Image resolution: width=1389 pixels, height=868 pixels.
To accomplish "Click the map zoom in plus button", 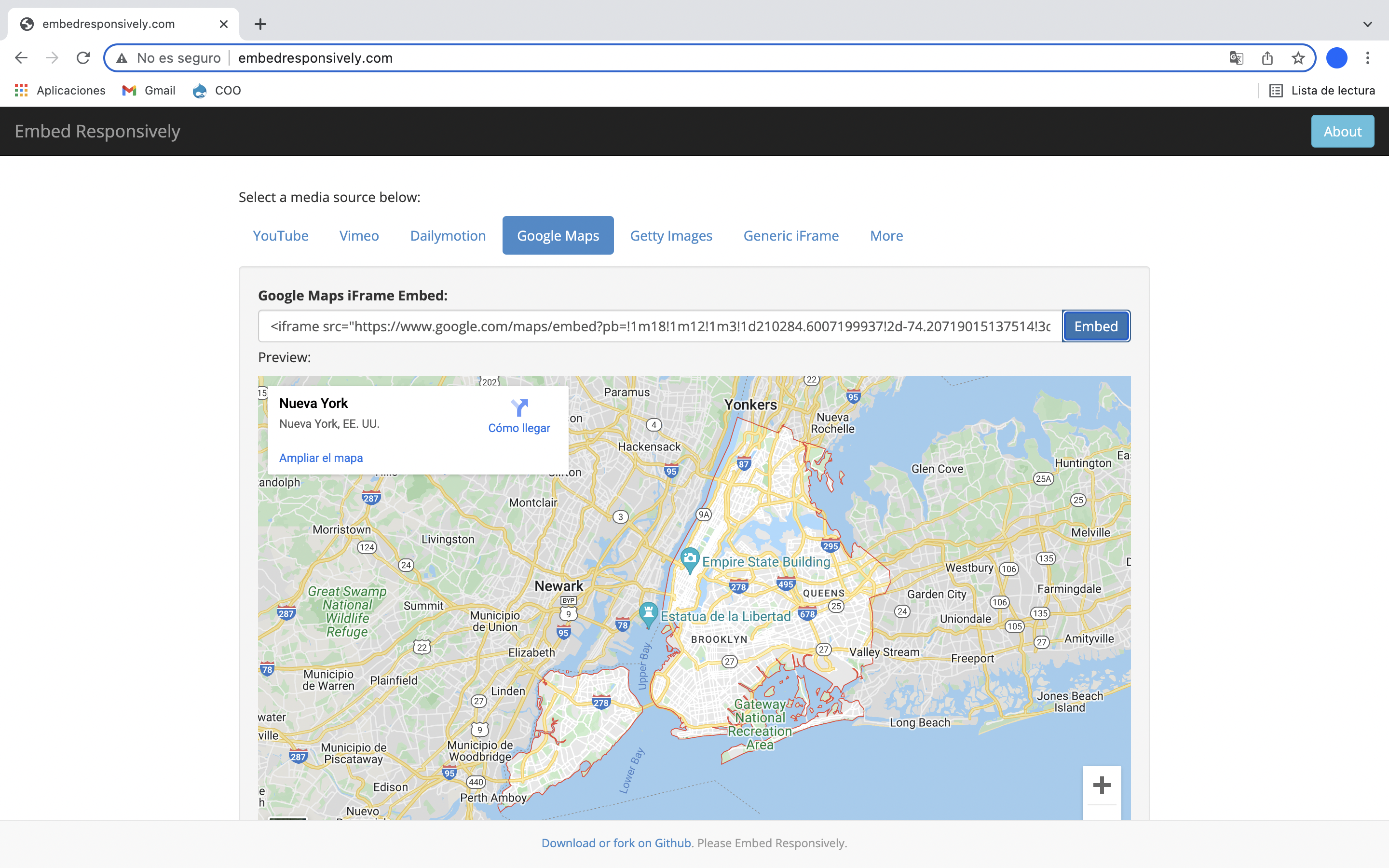I will 1102,785.
